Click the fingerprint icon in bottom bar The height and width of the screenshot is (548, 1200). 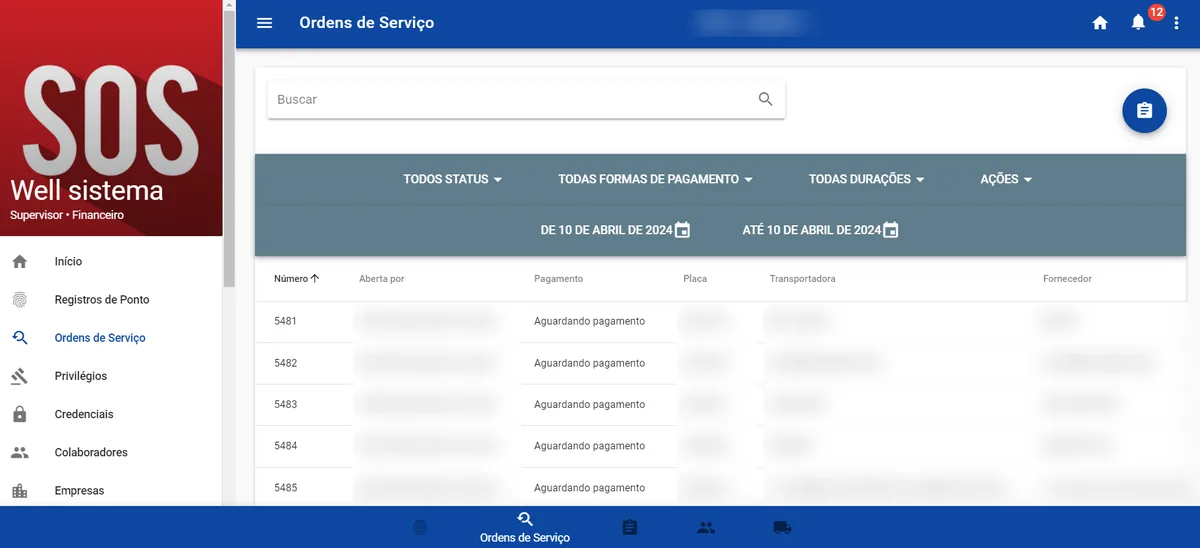click(x=419, y=527)
